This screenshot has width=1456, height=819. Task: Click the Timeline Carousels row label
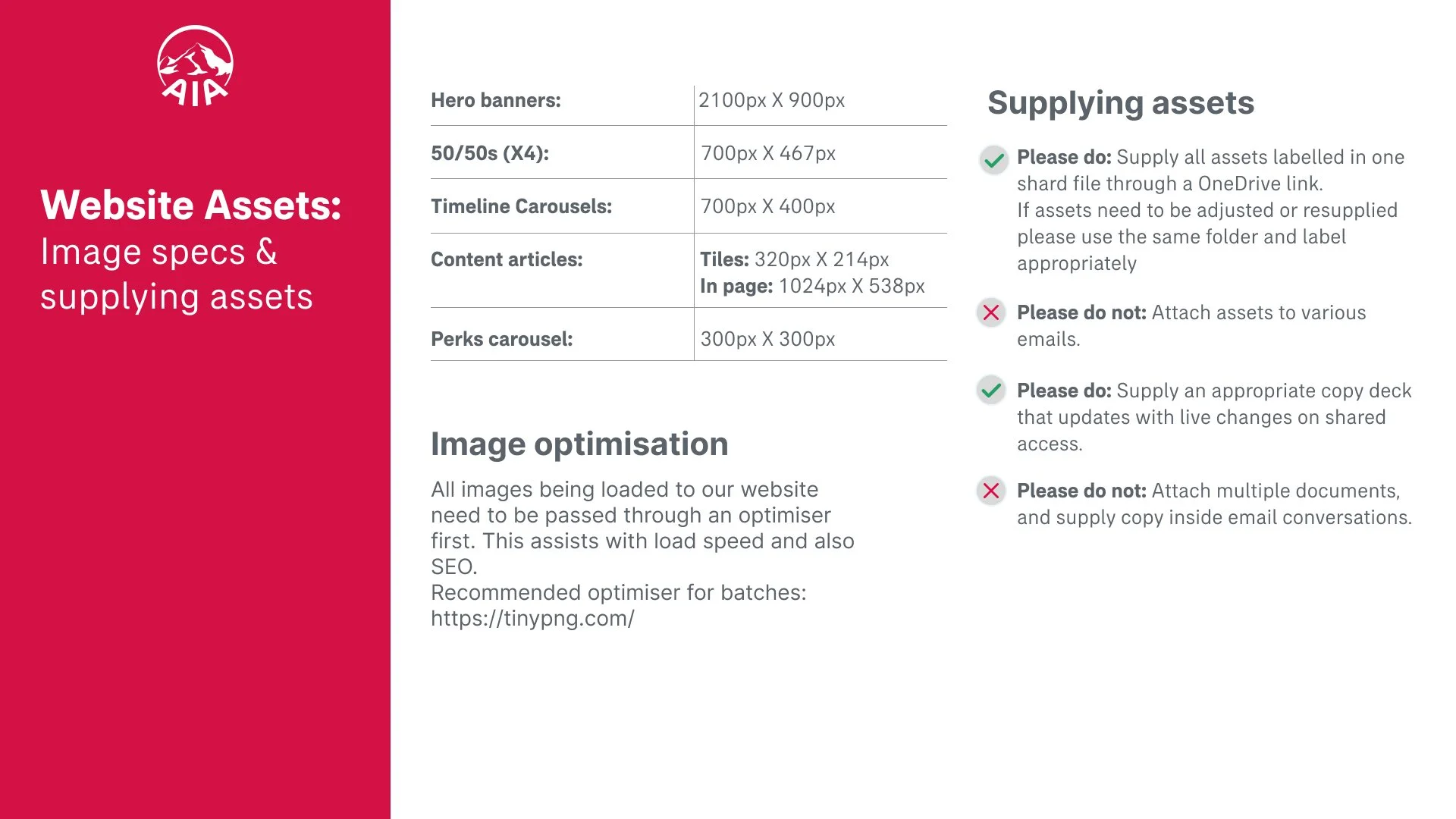[521, 206]
